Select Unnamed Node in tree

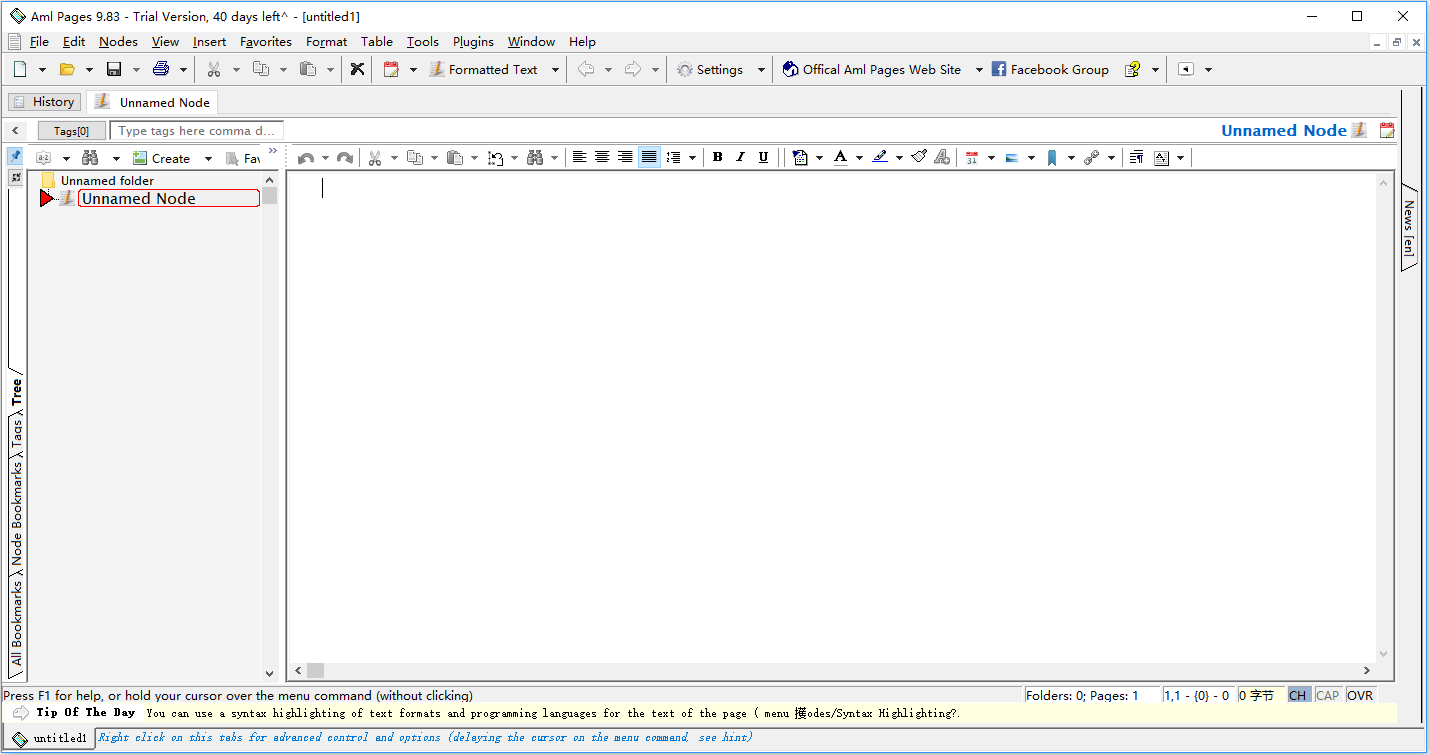coord(168,198)
